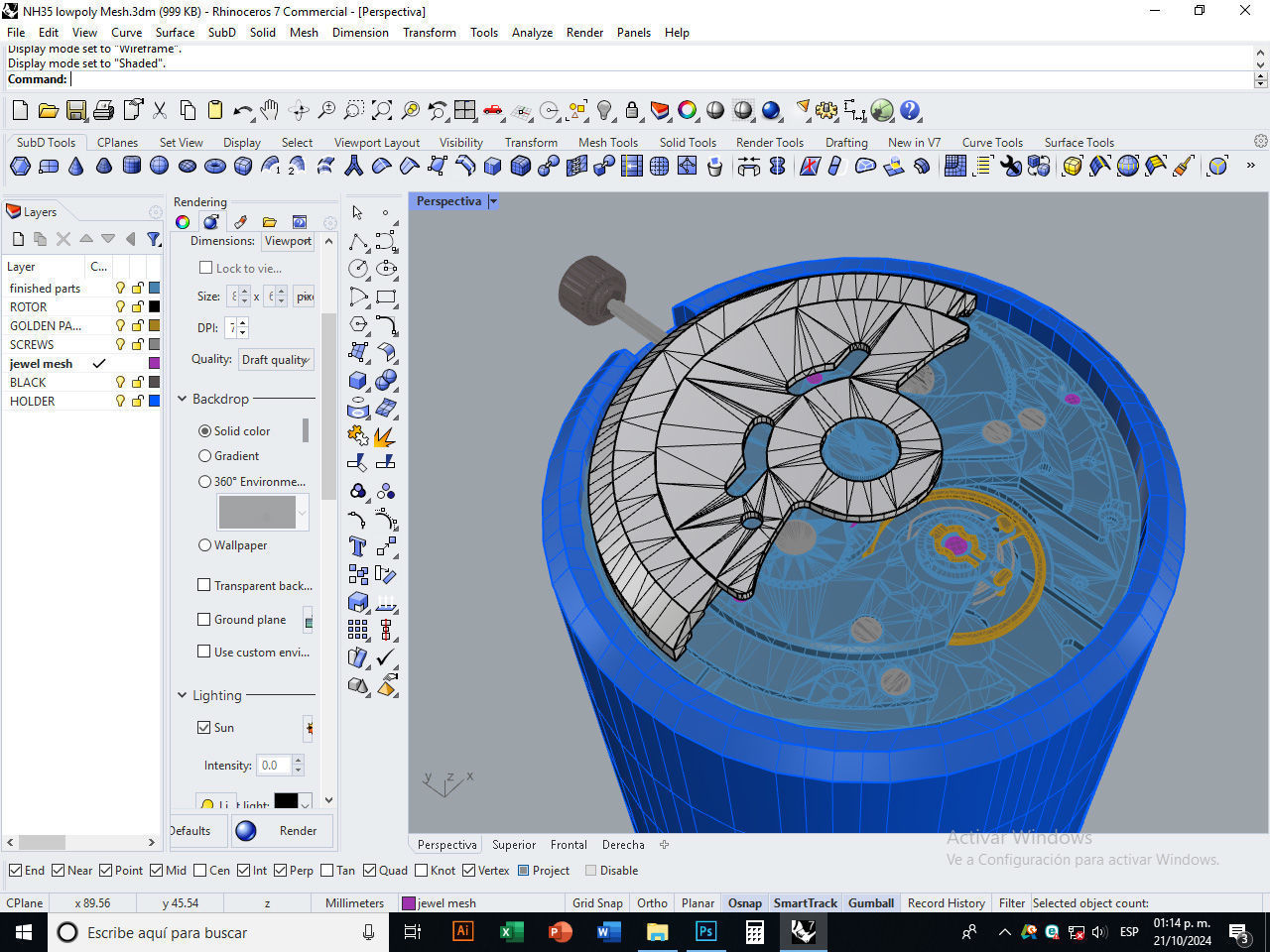This screenshot has width=1270, height=952.
Task: Click the color wheel icon in main toolbar
Action: coord(688,110)
